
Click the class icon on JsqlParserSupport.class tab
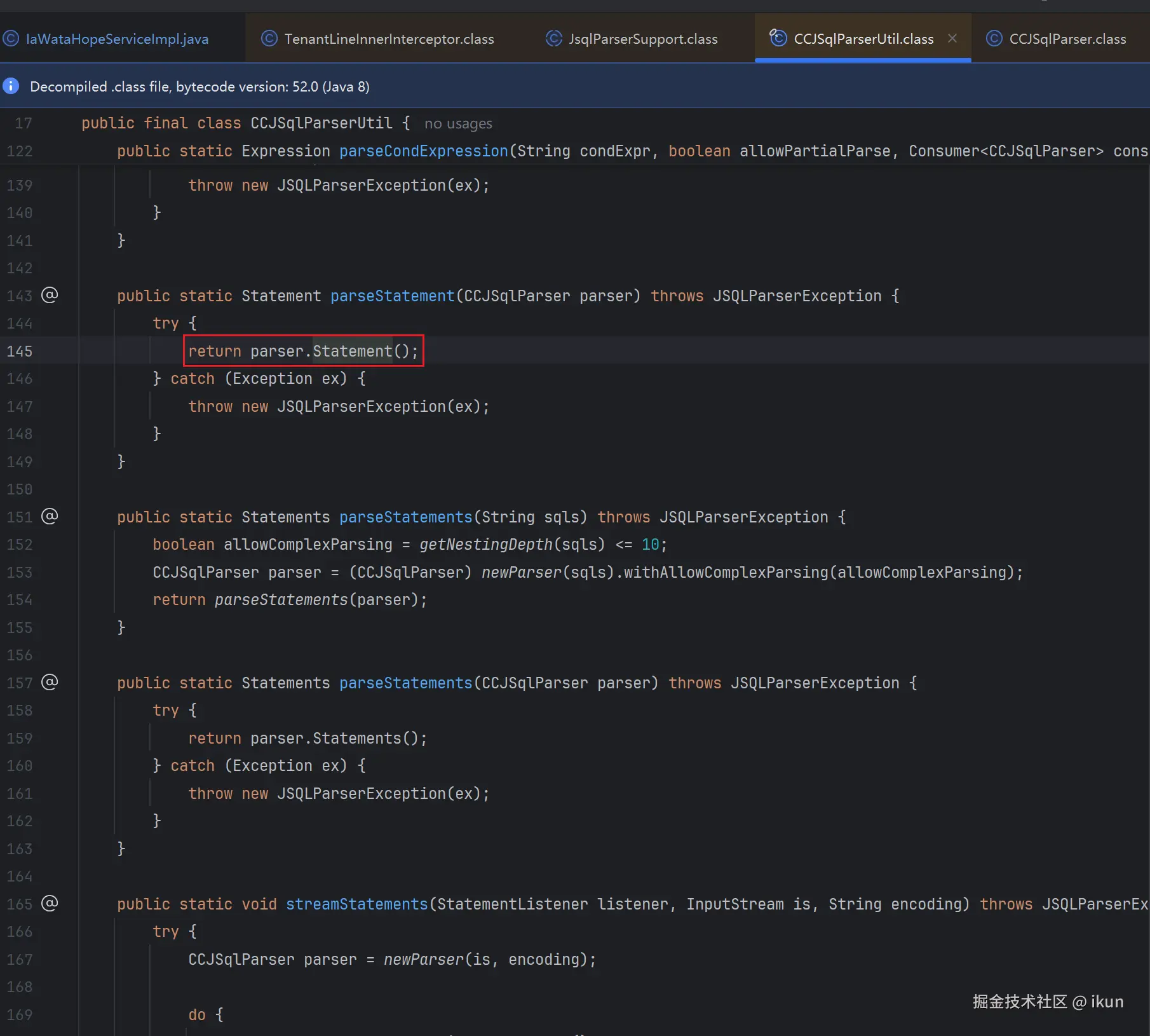click(x=554, y=39)
